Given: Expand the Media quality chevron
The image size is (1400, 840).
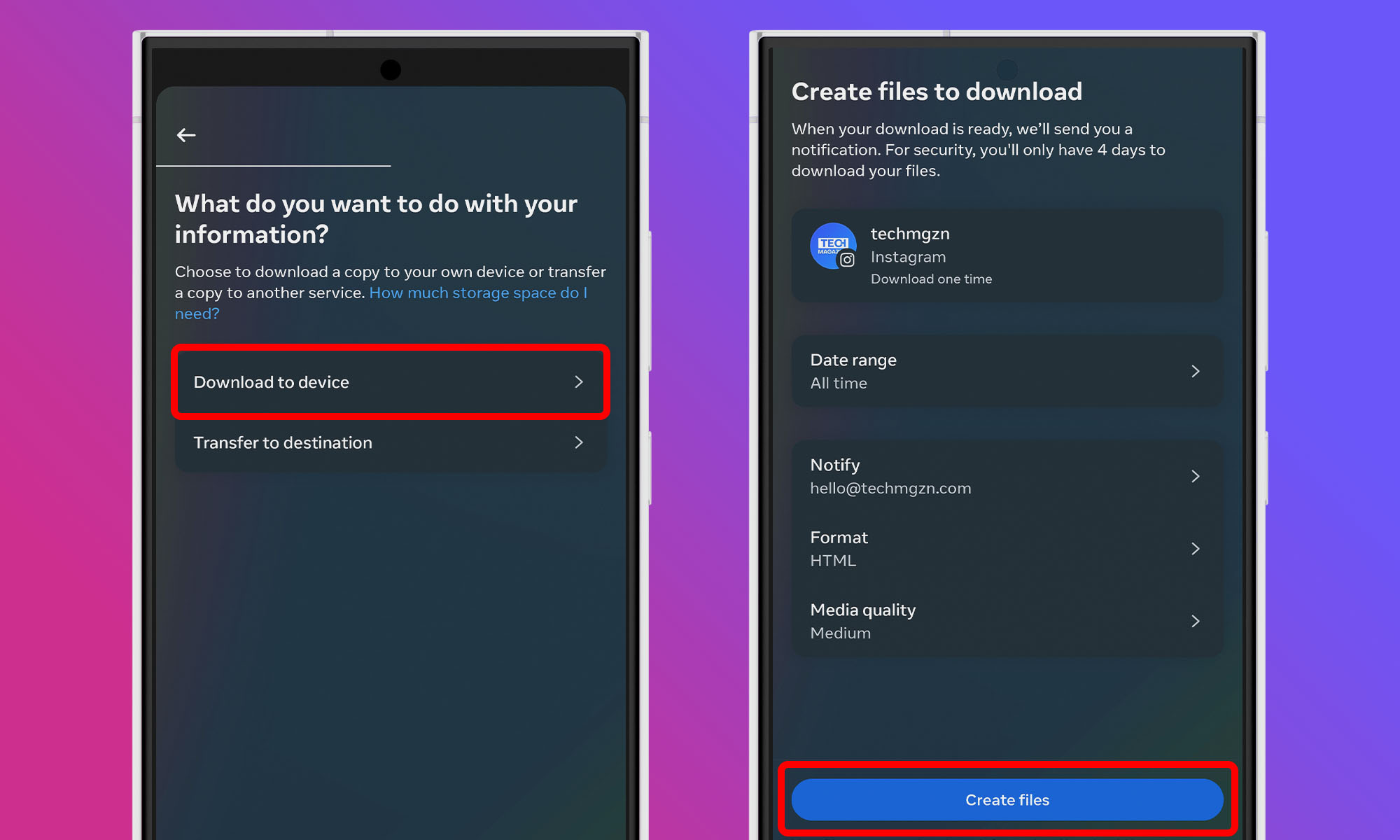Looking at the screenshot, I should point(1196,621).
